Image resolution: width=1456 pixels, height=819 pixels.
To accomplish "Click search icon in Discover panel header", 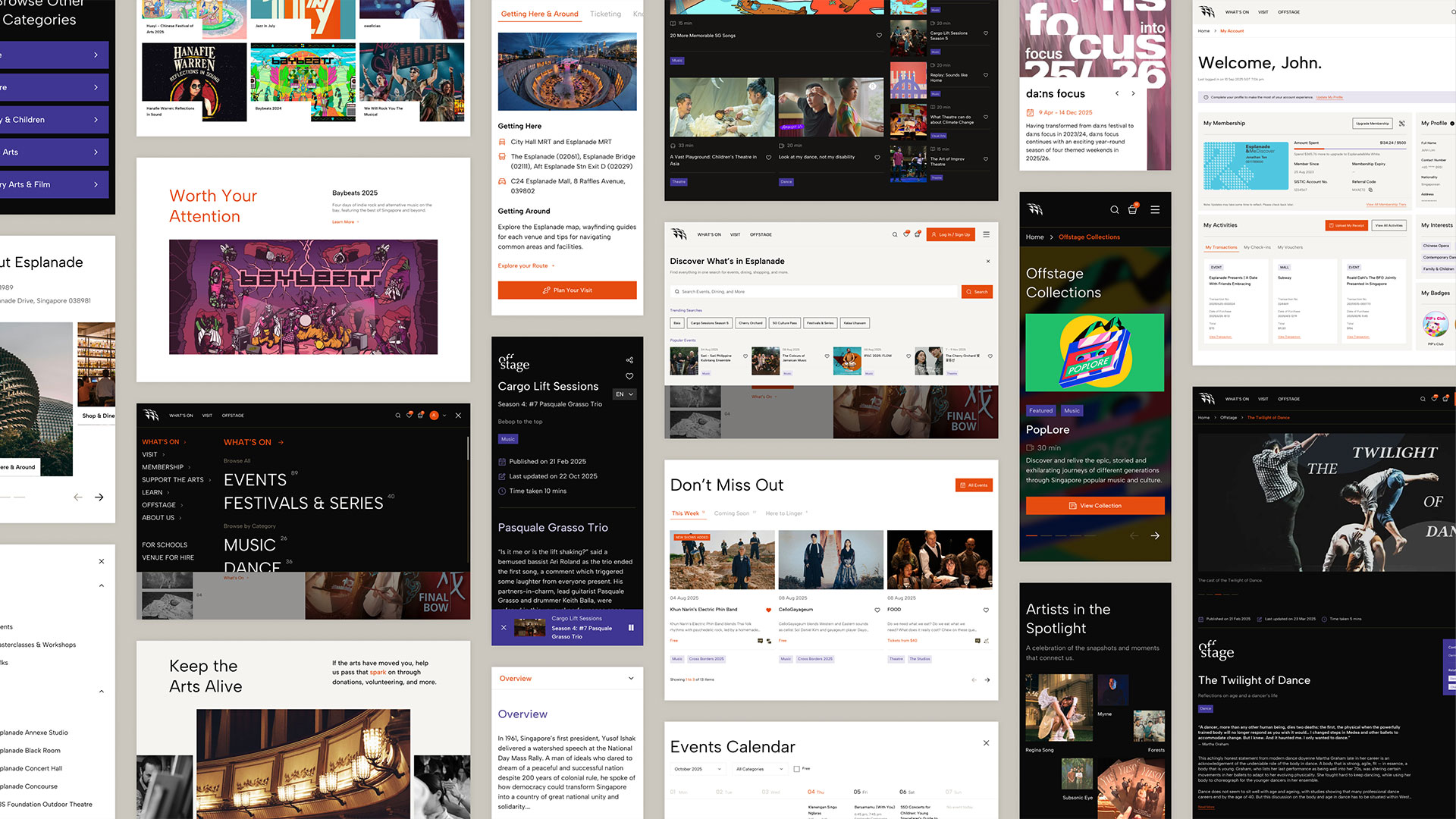I will click(x=895, y=234).
